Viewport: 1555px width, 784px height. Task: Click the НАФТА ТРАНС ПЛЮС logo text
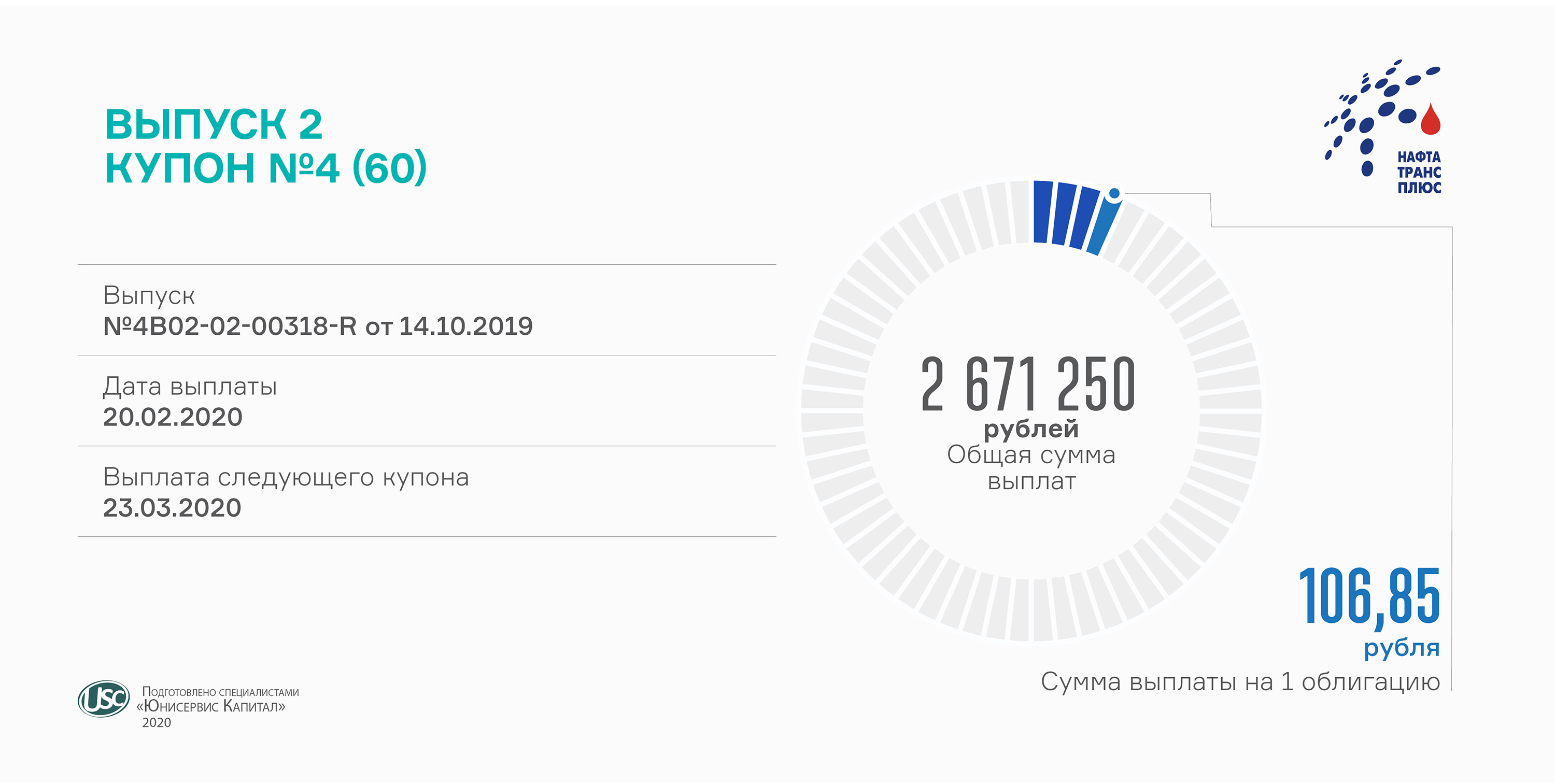1419,173
